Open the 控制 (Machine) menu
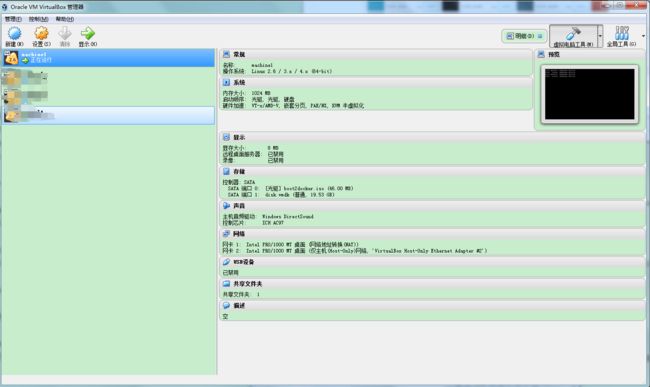 (x=38, y=19)
